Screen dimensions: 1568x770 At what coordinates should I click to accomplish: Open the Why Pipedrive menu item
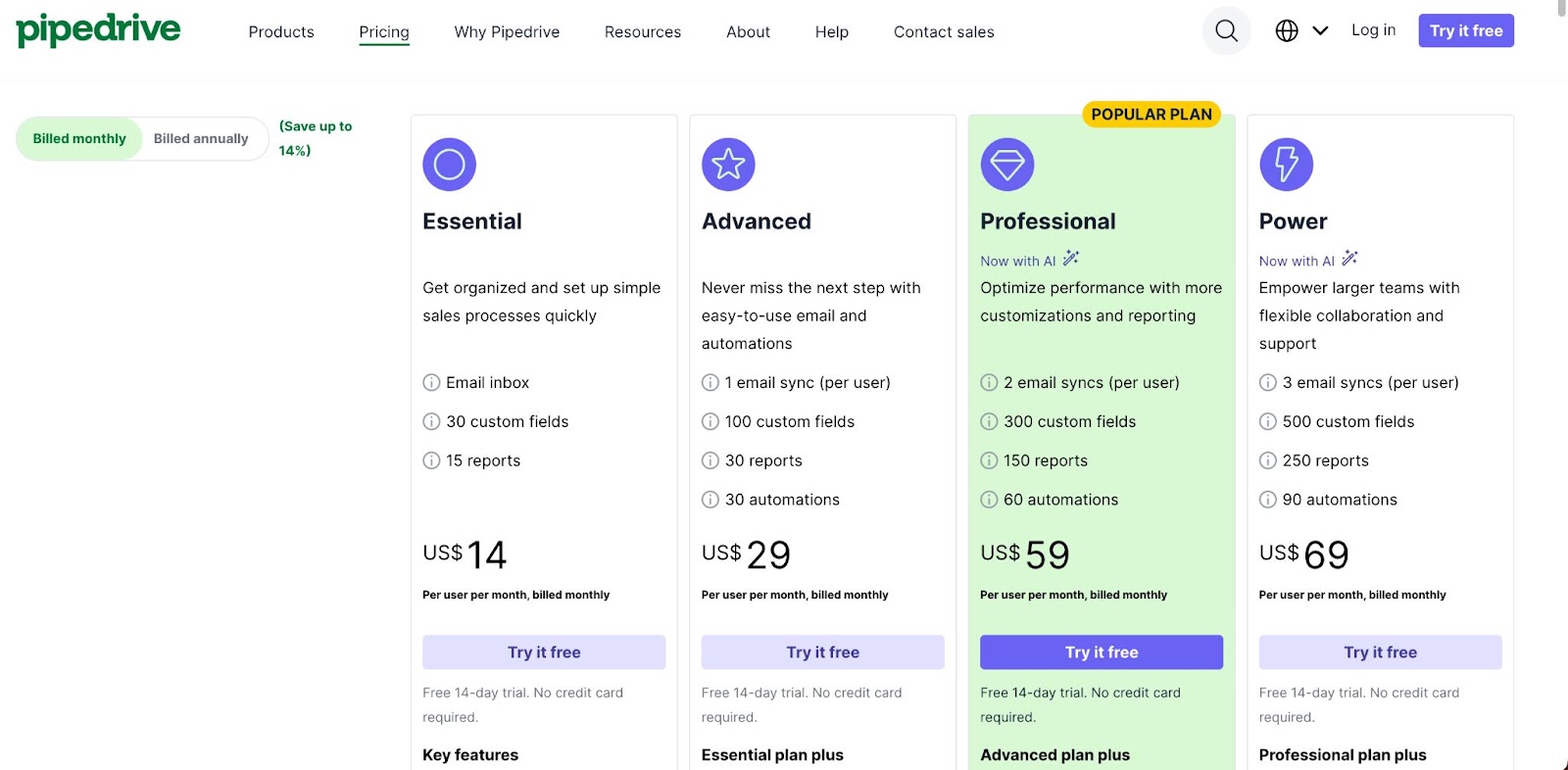click(507, 32)
